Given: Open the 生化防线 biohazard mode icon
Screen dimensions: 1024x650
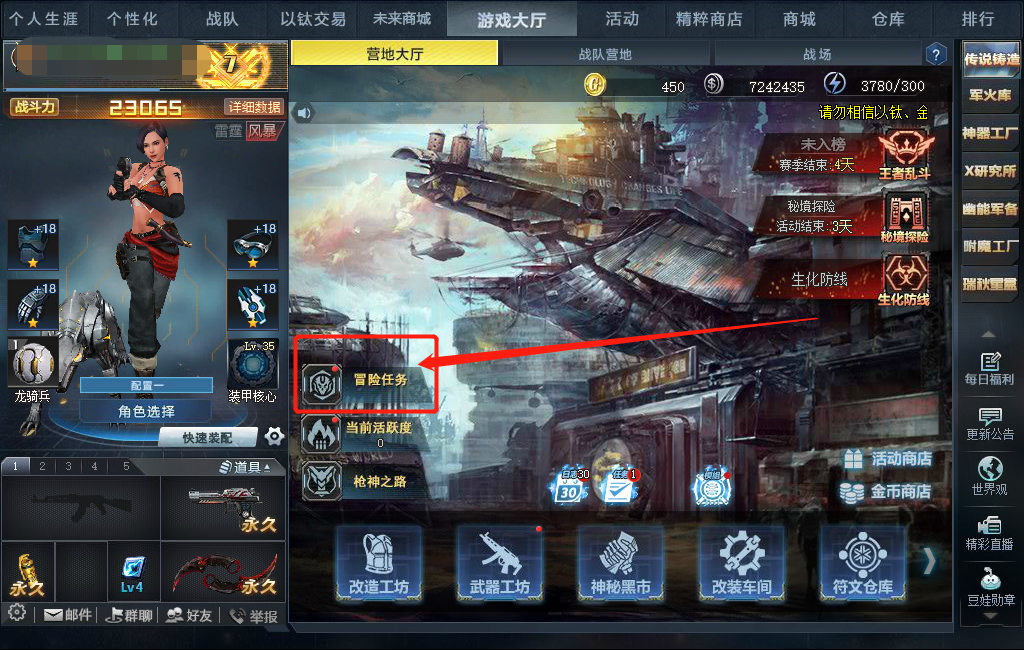Looking at the screenshot, I should click(x=905, y=280).
